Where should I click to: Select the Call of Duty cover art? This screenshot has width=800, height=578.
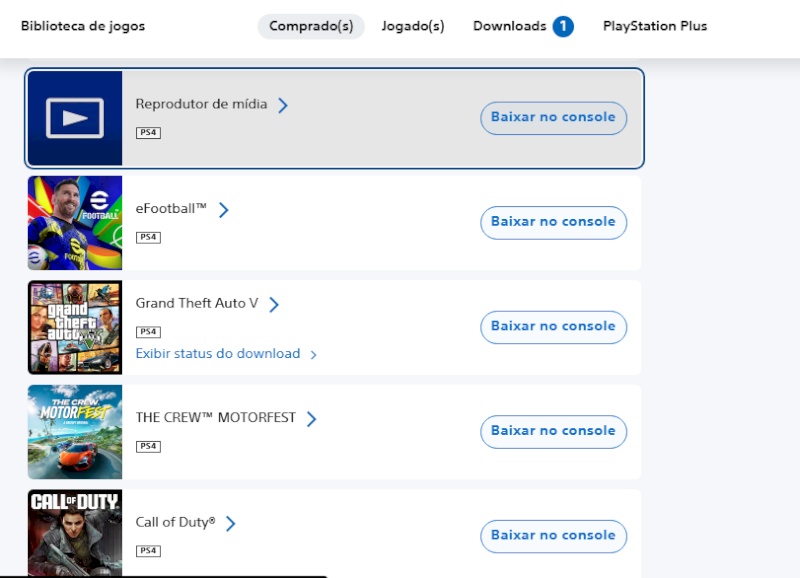point(75,533)
